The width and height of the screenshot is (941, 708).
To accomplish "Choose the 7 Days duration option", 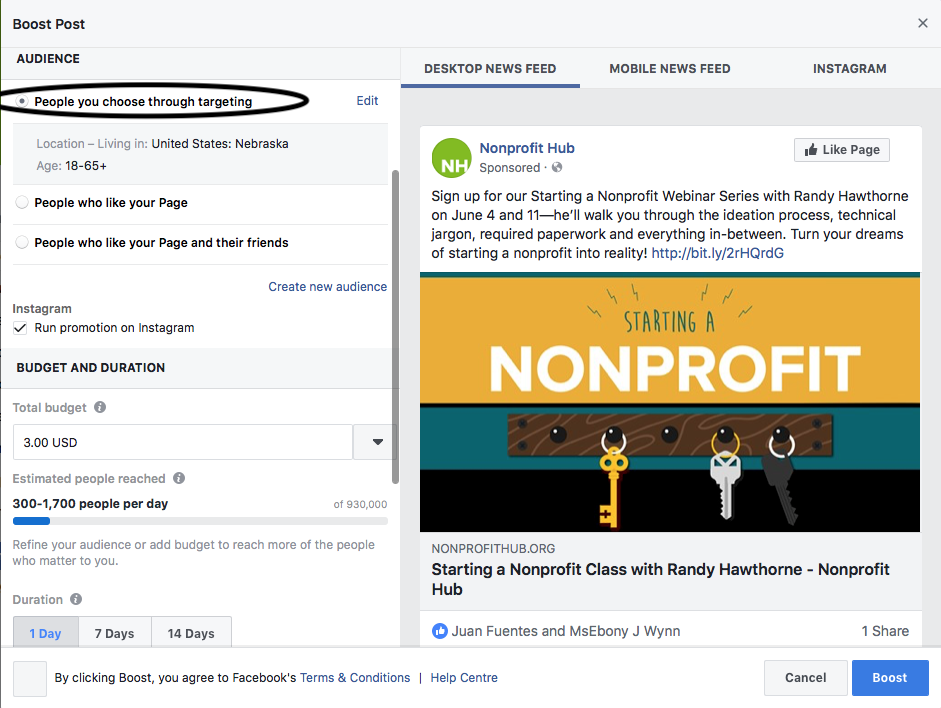I will [x=115, y=633].
